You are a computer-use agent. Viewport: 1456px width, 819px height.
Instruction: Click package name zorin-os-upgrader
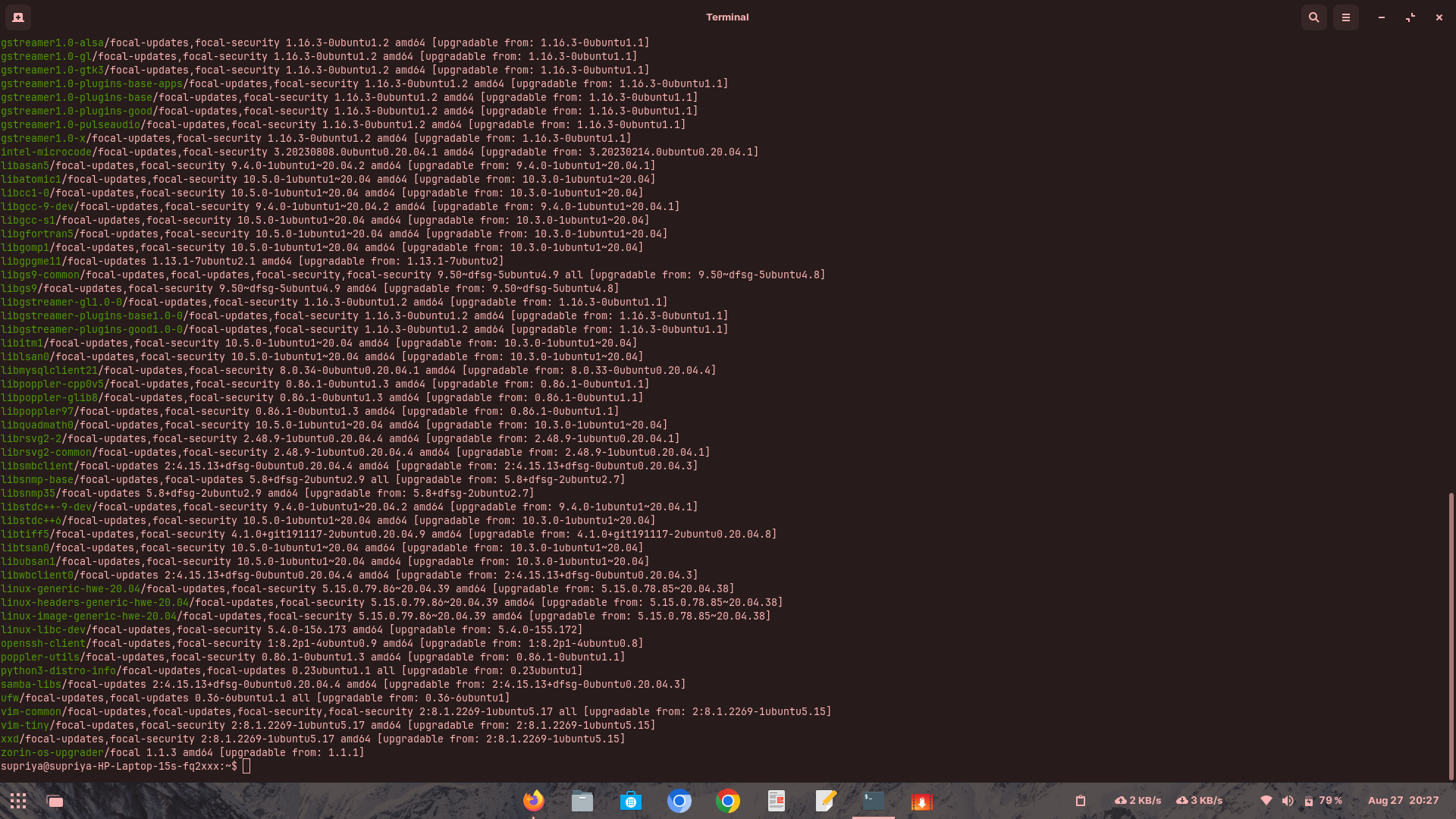click(52, 753)
